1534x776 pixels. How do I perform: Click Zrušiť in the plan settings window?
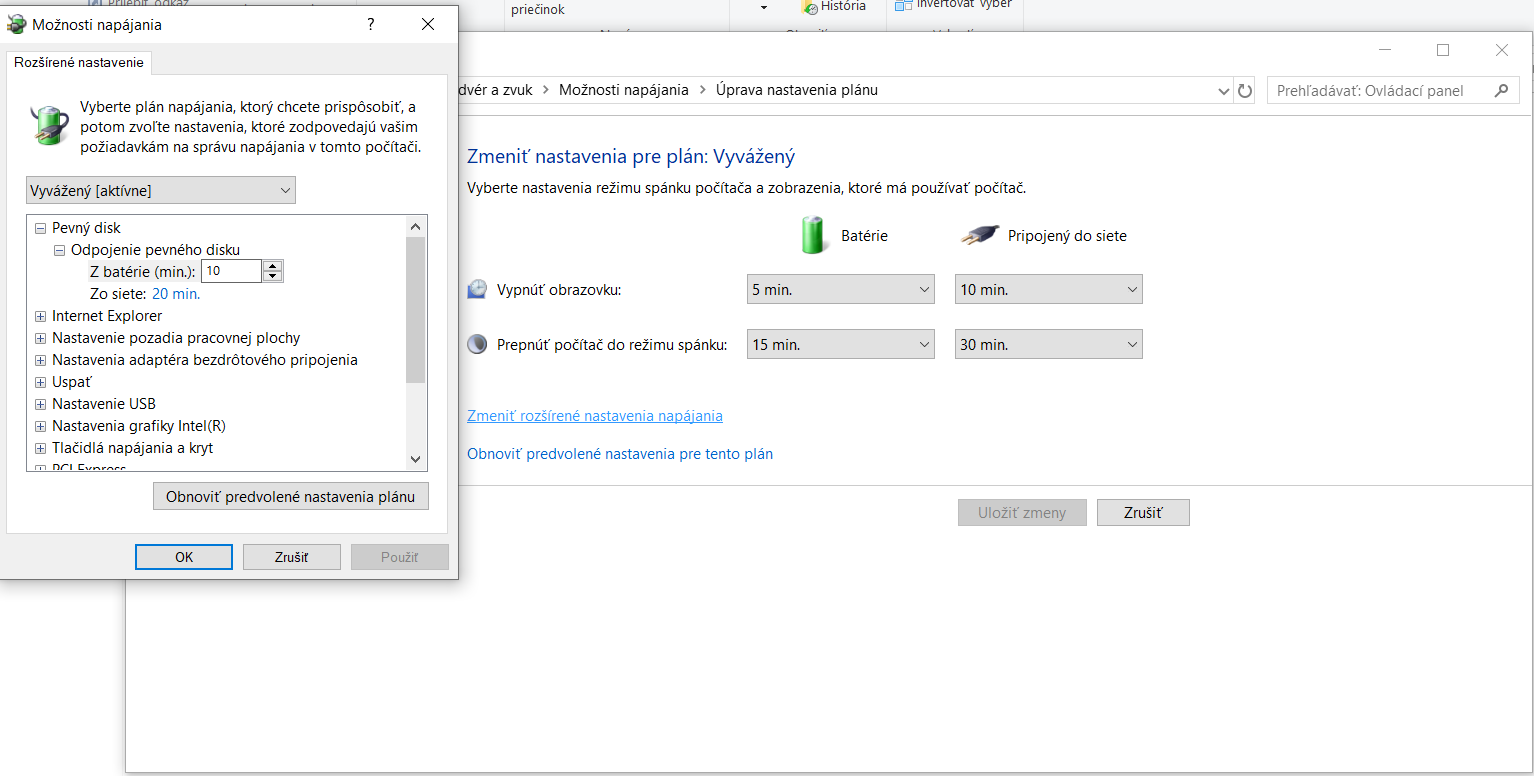click(x=1143, y=513)
